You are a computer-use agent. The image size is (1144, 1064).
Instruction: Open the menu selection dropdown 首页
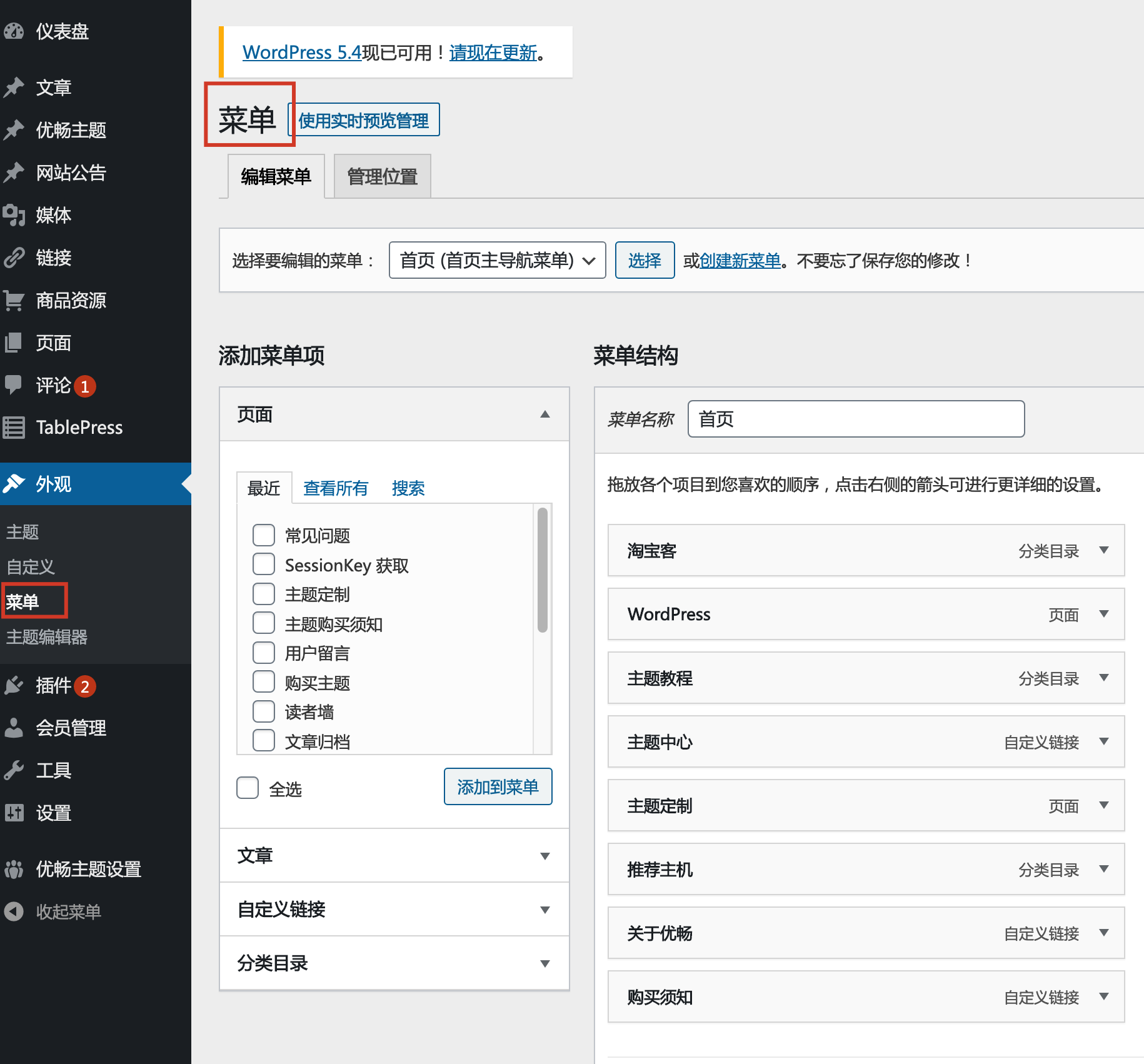497,260
